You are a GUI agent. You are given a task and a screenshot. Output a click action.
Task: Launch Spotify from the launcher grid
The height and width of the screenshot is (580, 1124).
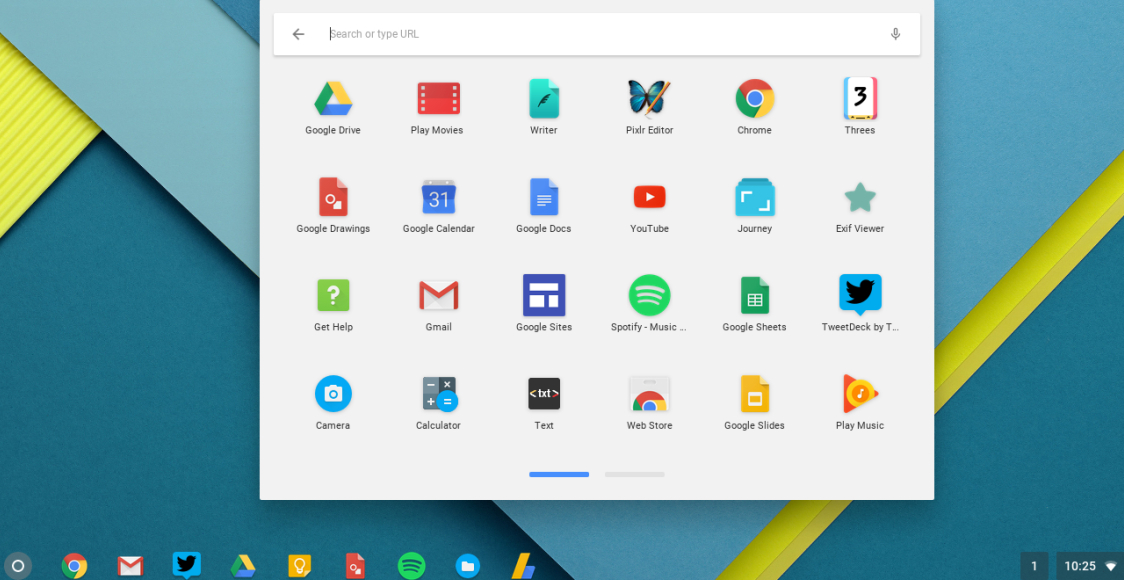(x=649, y=295)
